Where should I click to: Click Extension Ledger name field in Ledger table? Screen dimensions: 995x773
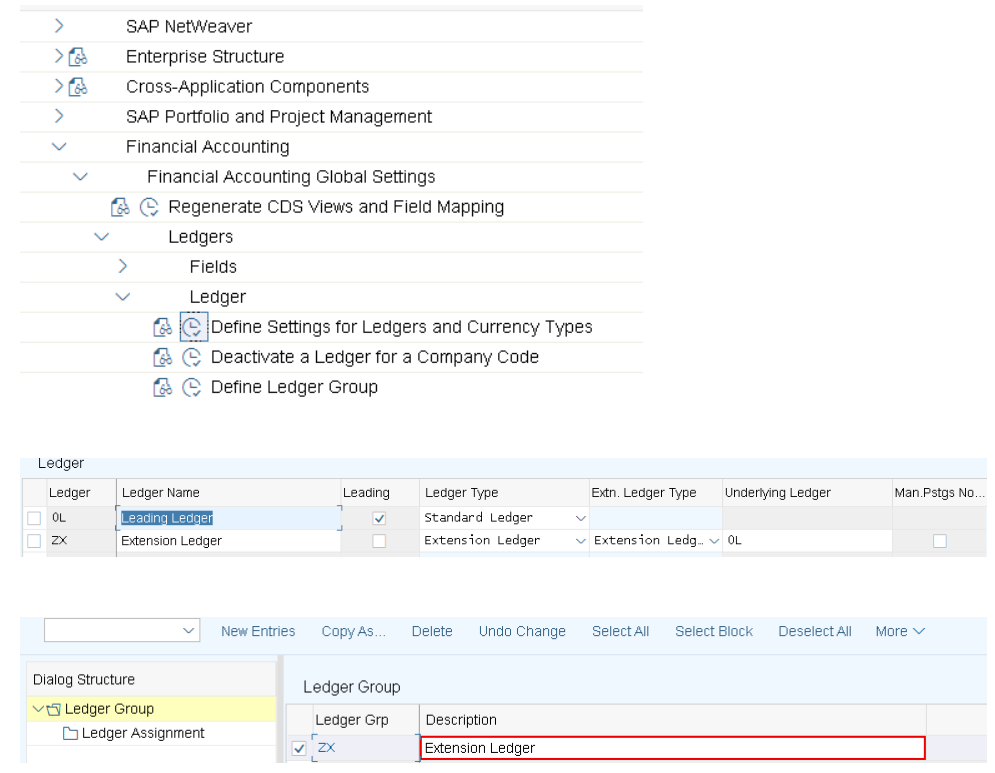[x=228, y=541]
